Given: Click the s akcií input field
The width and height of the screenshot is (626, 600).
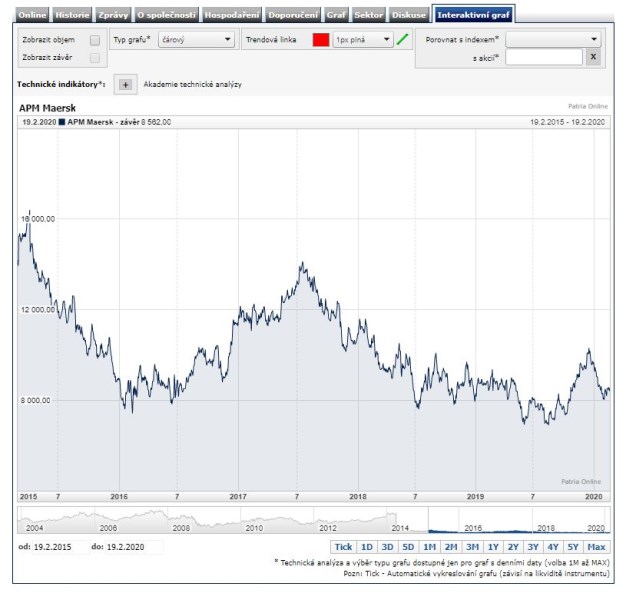Looking at the screenshot, I should (x=543, y=58).
